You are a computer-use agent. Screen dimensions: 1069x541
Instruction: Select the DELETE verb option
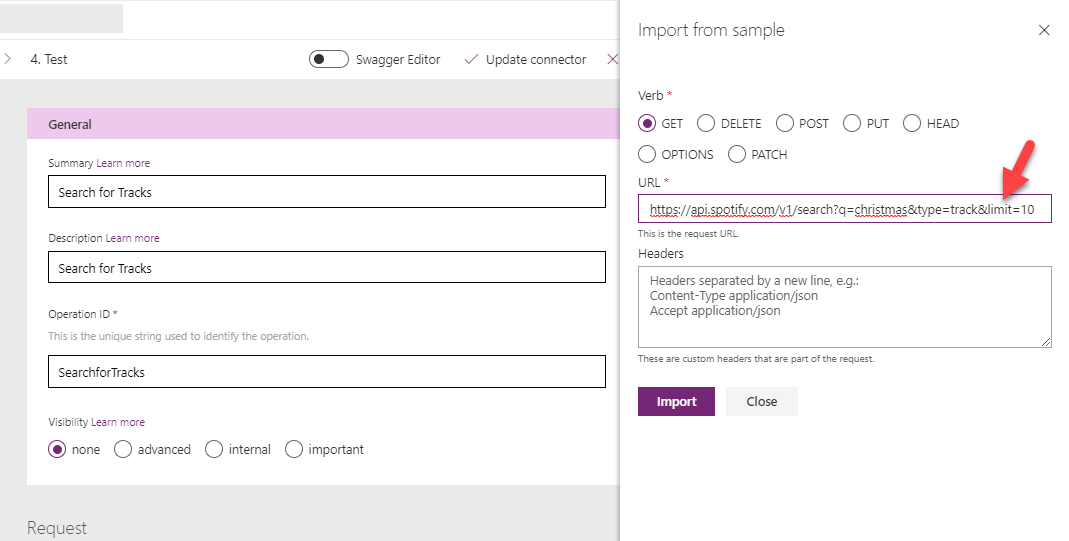click(x=706, y=124)
